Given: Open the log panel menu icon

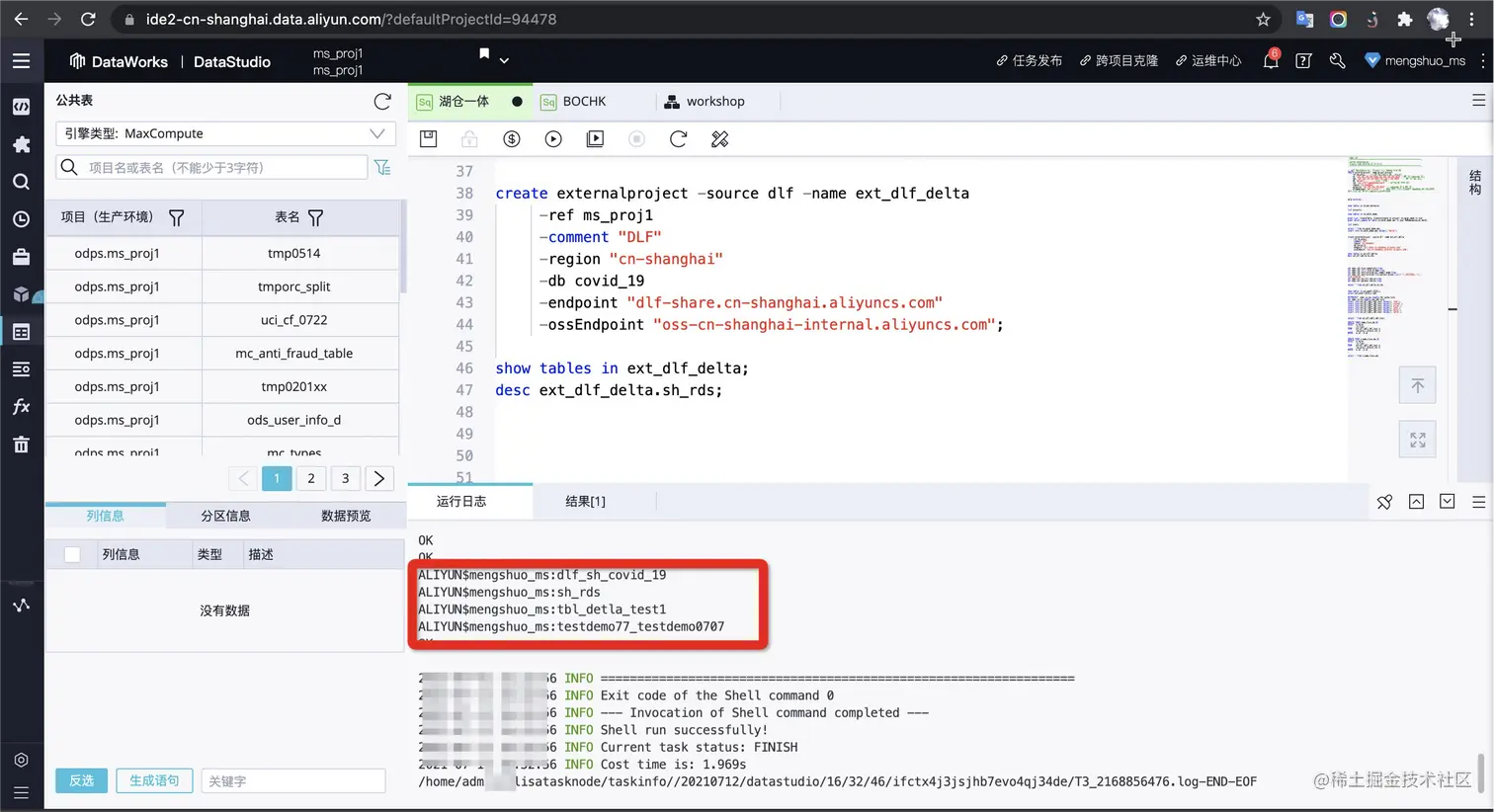Looking at the screenshot, I should [x=1479, y=502].
